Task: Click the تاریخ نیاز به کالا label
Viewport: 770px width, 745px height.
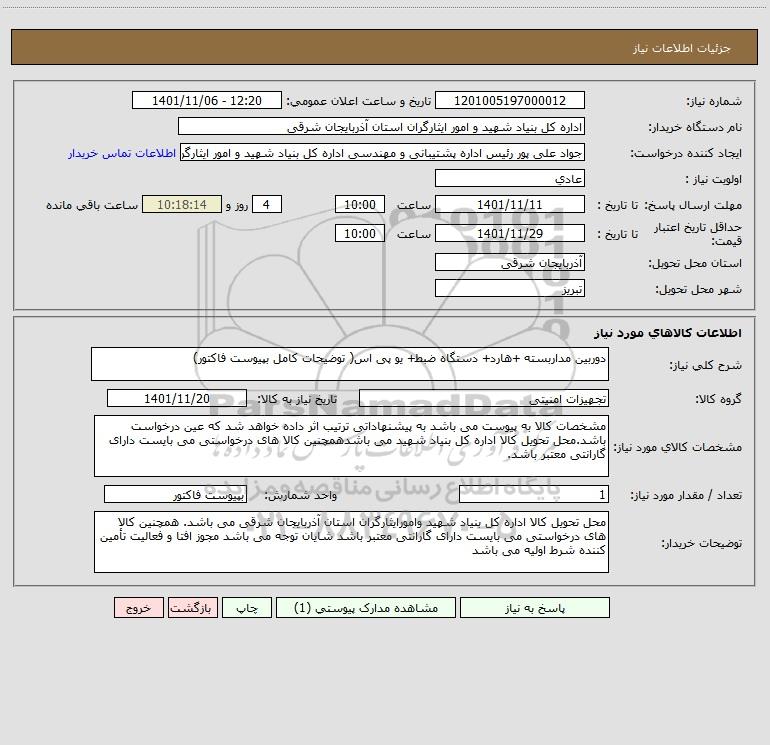Action: point(298,399)
